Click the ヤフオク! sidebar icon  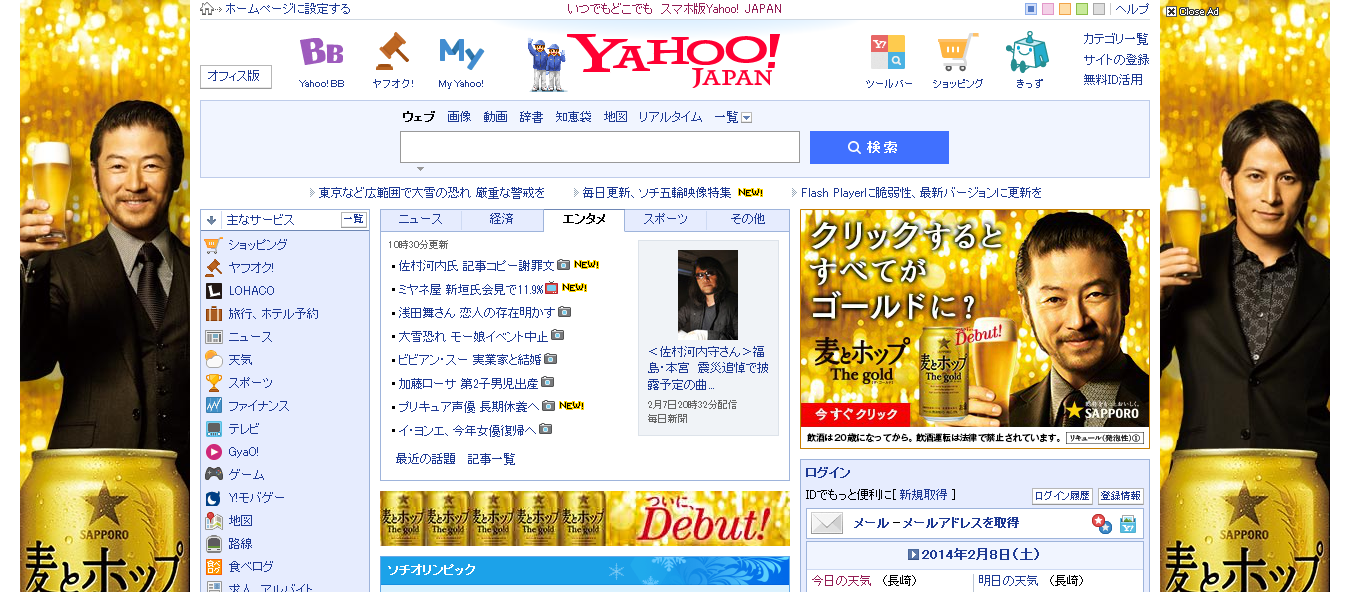[x=213, y=268]
